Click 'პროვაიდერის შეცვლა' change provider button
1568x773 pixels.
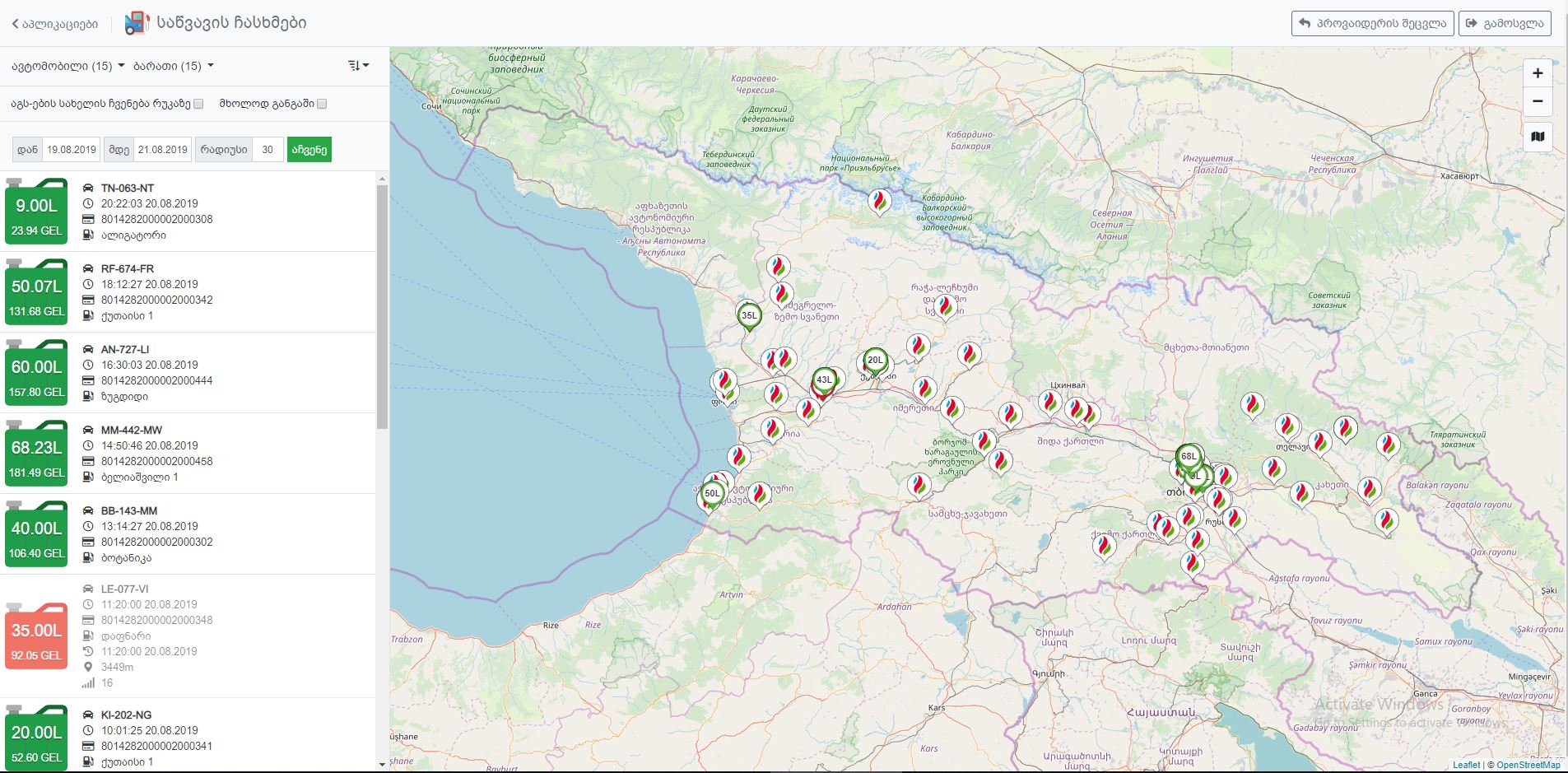pyautogui.click(x=1372, y=23)
